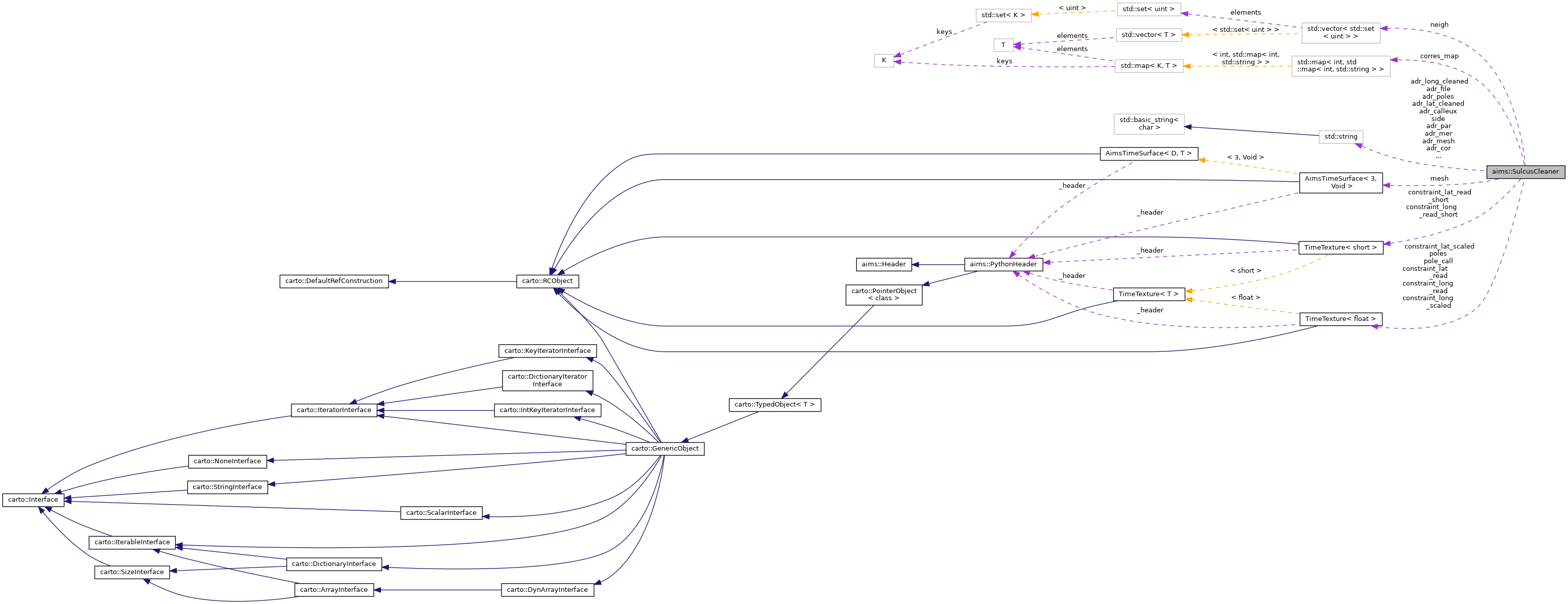This screenshot has height=604, width=1568.
Task: Select TimeTexture< float > node
Action: pos(1340,319)
